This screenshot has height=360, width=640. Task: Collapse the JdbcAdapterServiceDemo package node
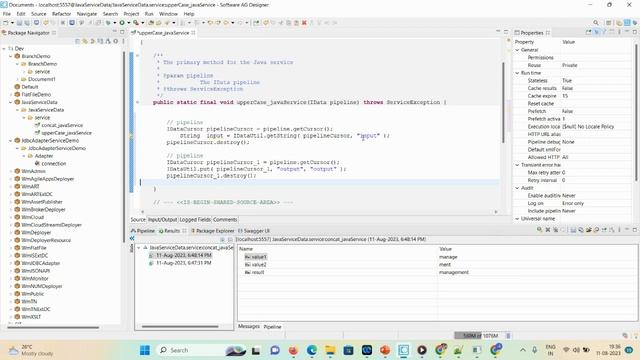pos(11,140)
